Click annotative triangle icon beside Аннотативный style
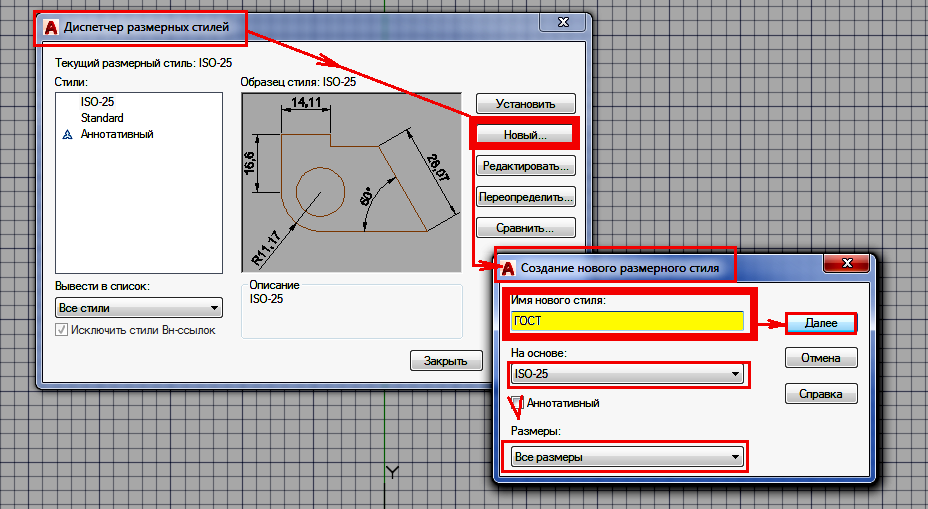The height and width of the screenshot is (509, 928). point(68,134)
